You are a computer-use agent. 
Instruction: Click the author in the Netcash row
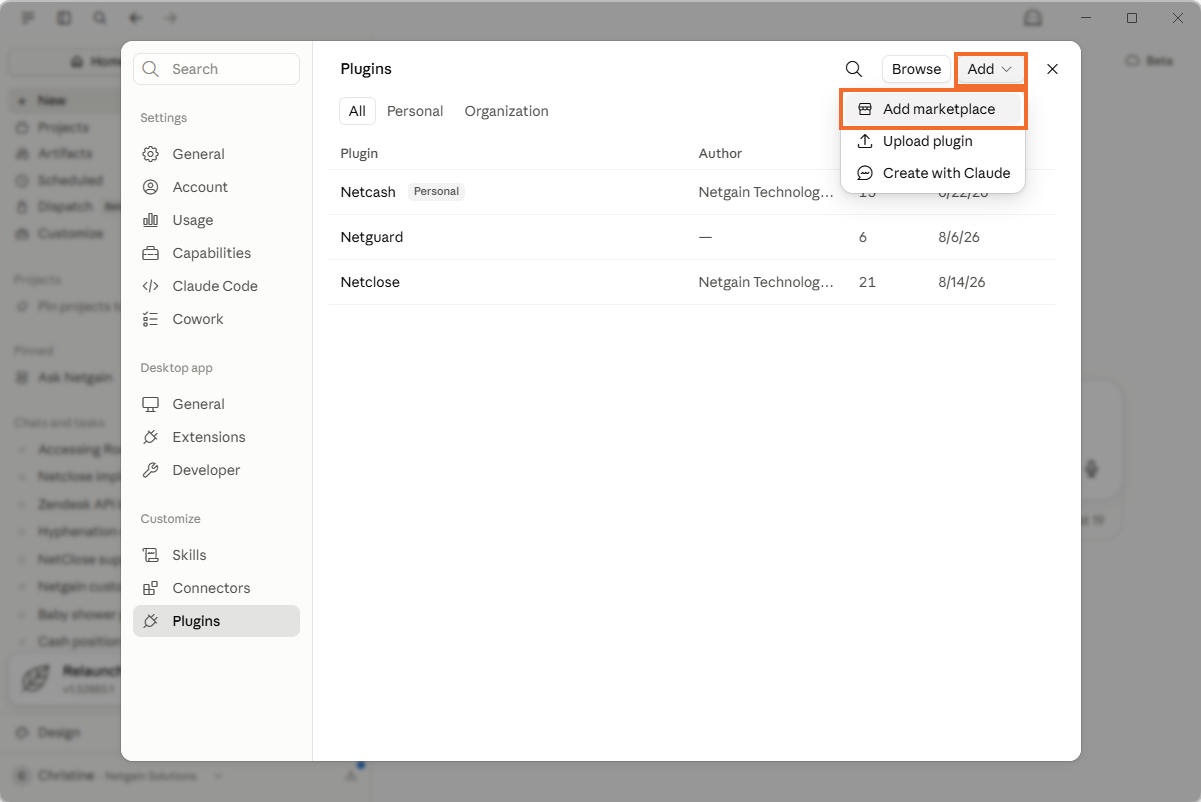(x=766, y=192)
